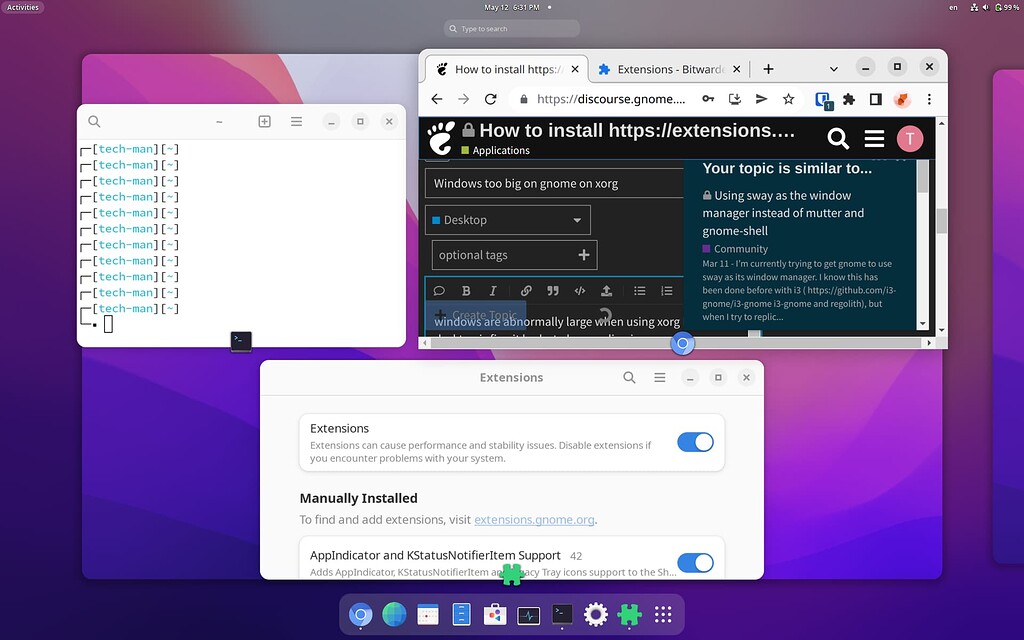Insert a bulleted list in the composer
1024x640 pixels.
coord(640,291)
